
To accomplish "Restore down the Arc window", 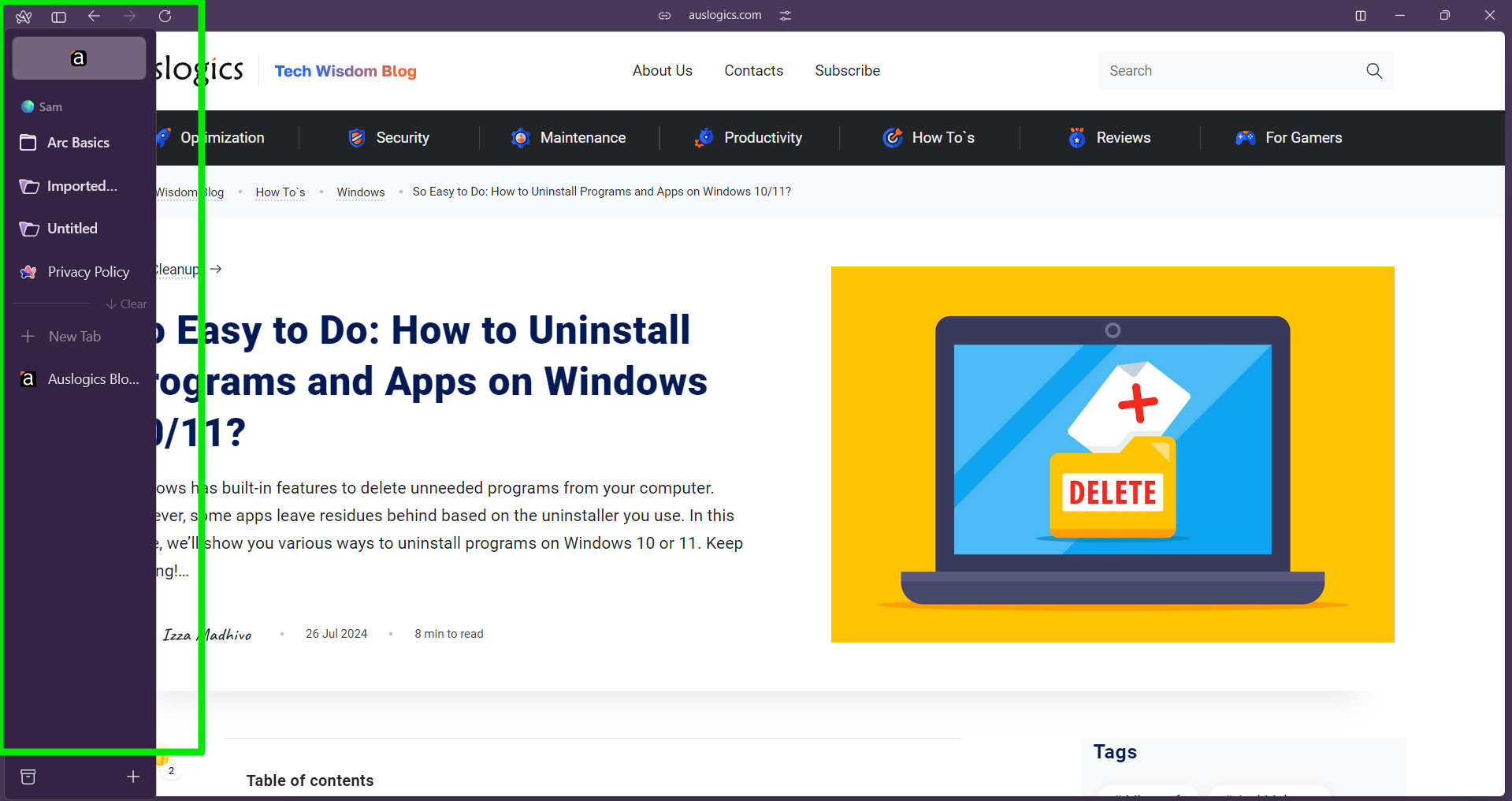I will 1445,16.
